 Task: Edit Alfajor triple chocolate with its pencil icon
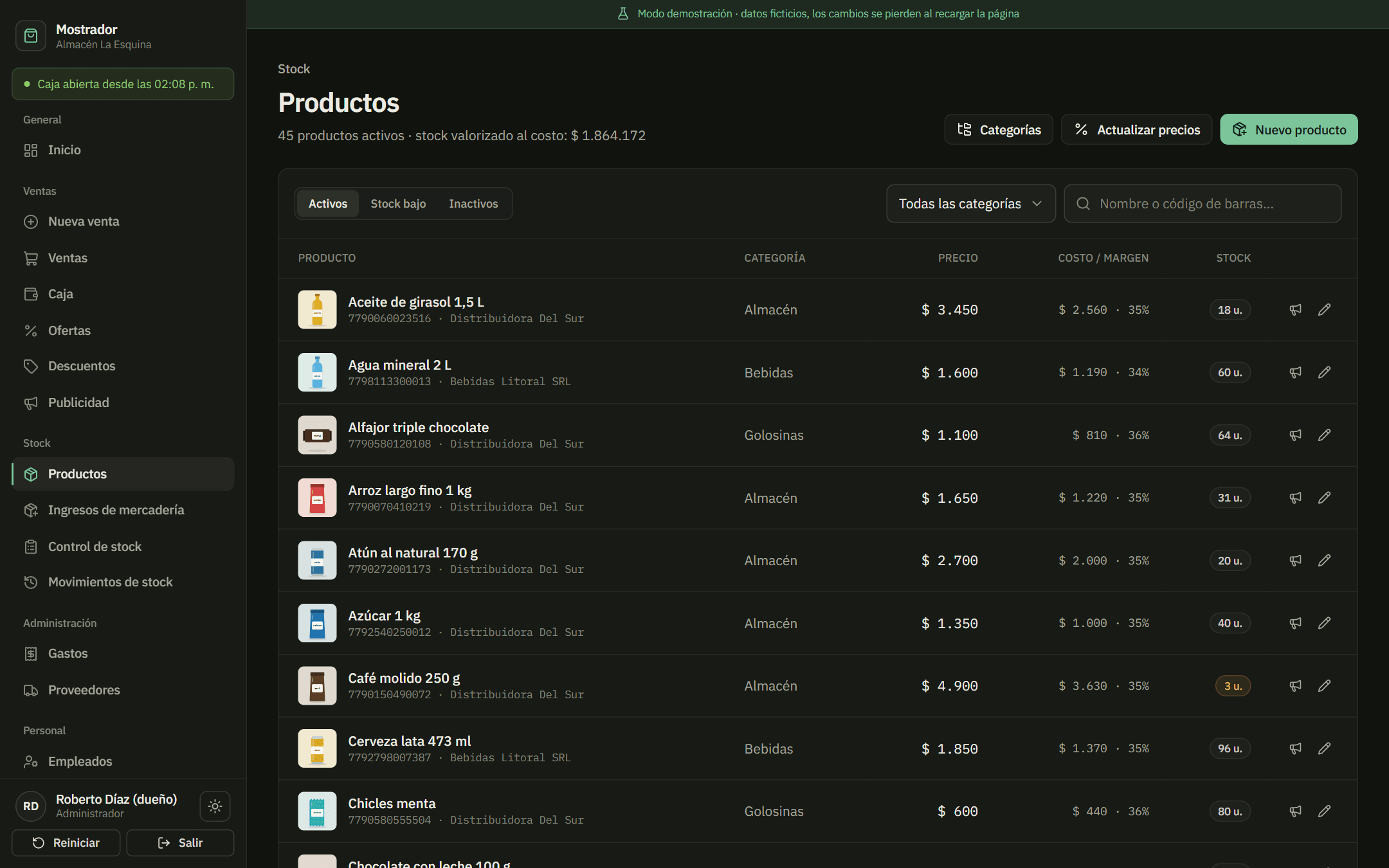pyautogui.click(x=1324, y=435)
